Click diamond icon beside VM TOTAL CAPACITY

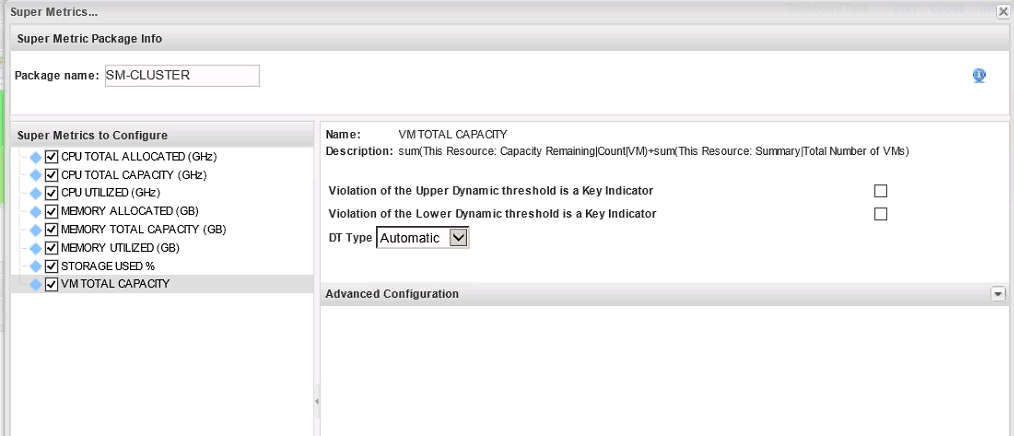(36, 284)
